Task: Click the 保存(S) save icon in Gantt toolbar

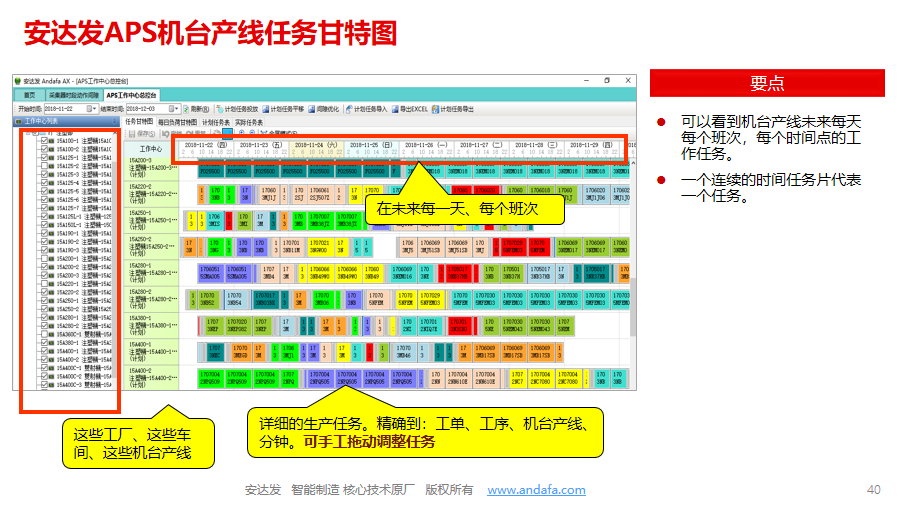Action: point(131,134)
